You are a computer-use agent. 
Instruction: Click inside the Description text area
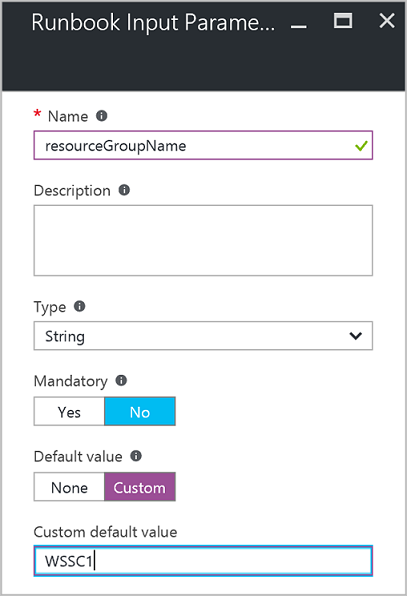(x=203, y=241)
